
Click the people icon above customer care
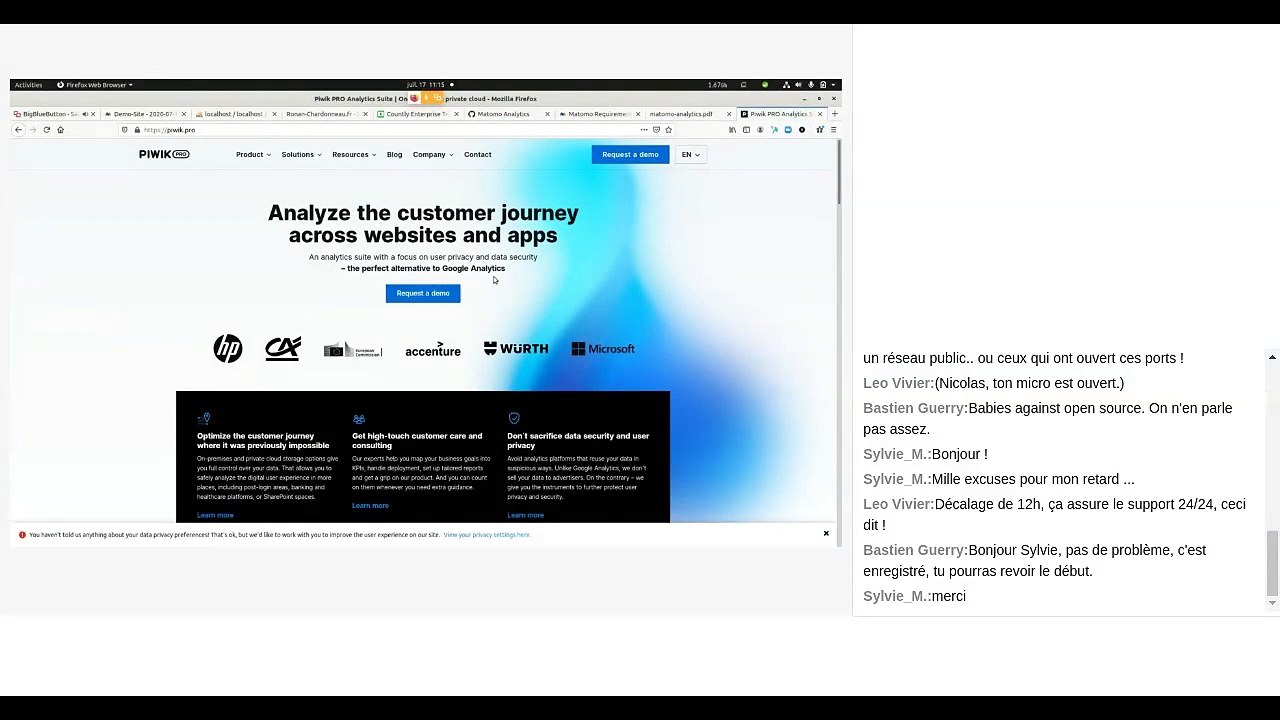359,419
